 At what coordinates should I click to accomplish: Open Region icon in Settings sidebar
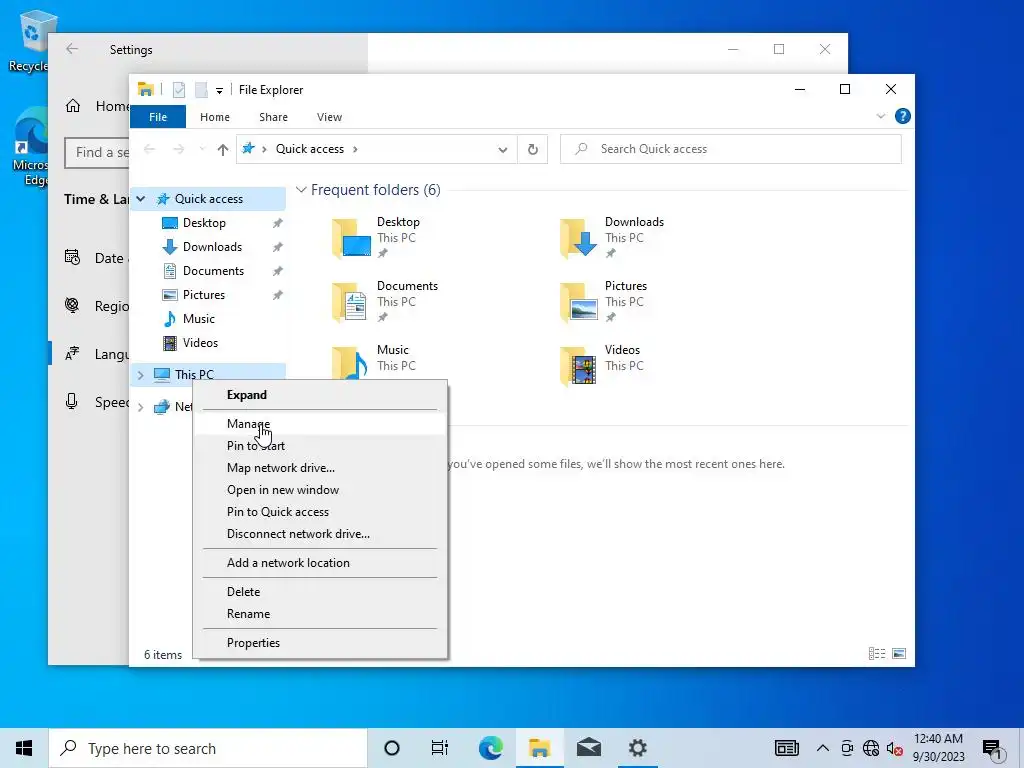tap(72, 305)
